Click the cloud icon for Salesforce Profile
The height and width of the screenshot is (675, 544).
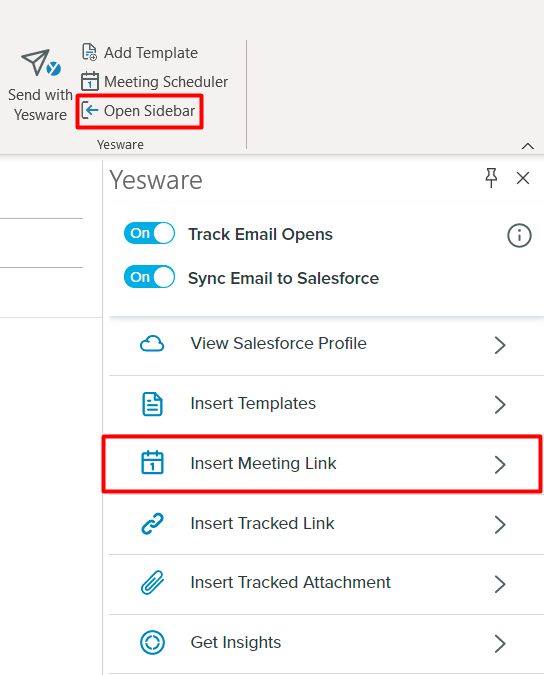pos(152,344)
